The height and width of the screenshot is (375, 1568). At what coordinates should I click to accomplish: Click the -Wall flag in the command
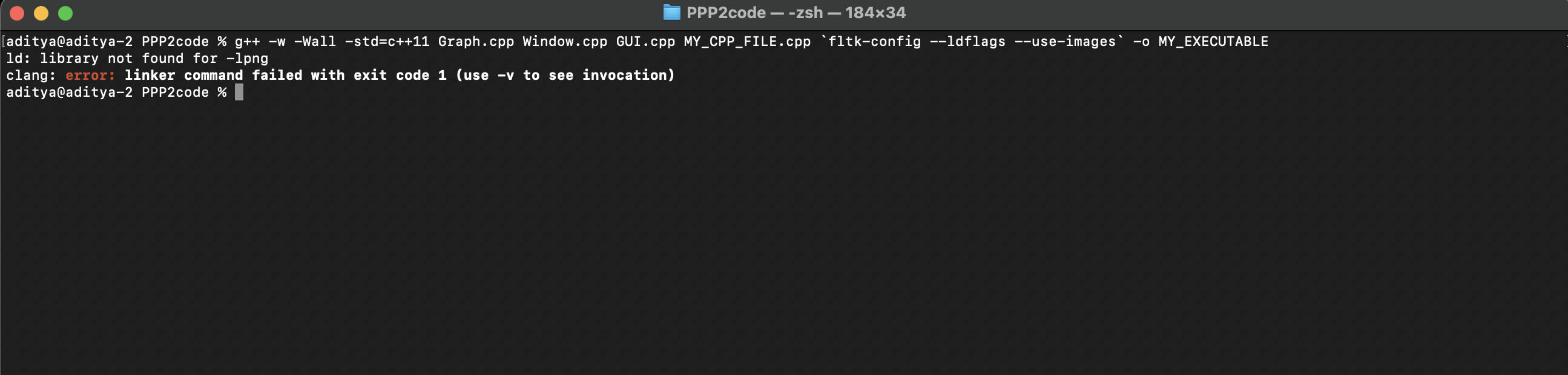(x=315, y=41)
